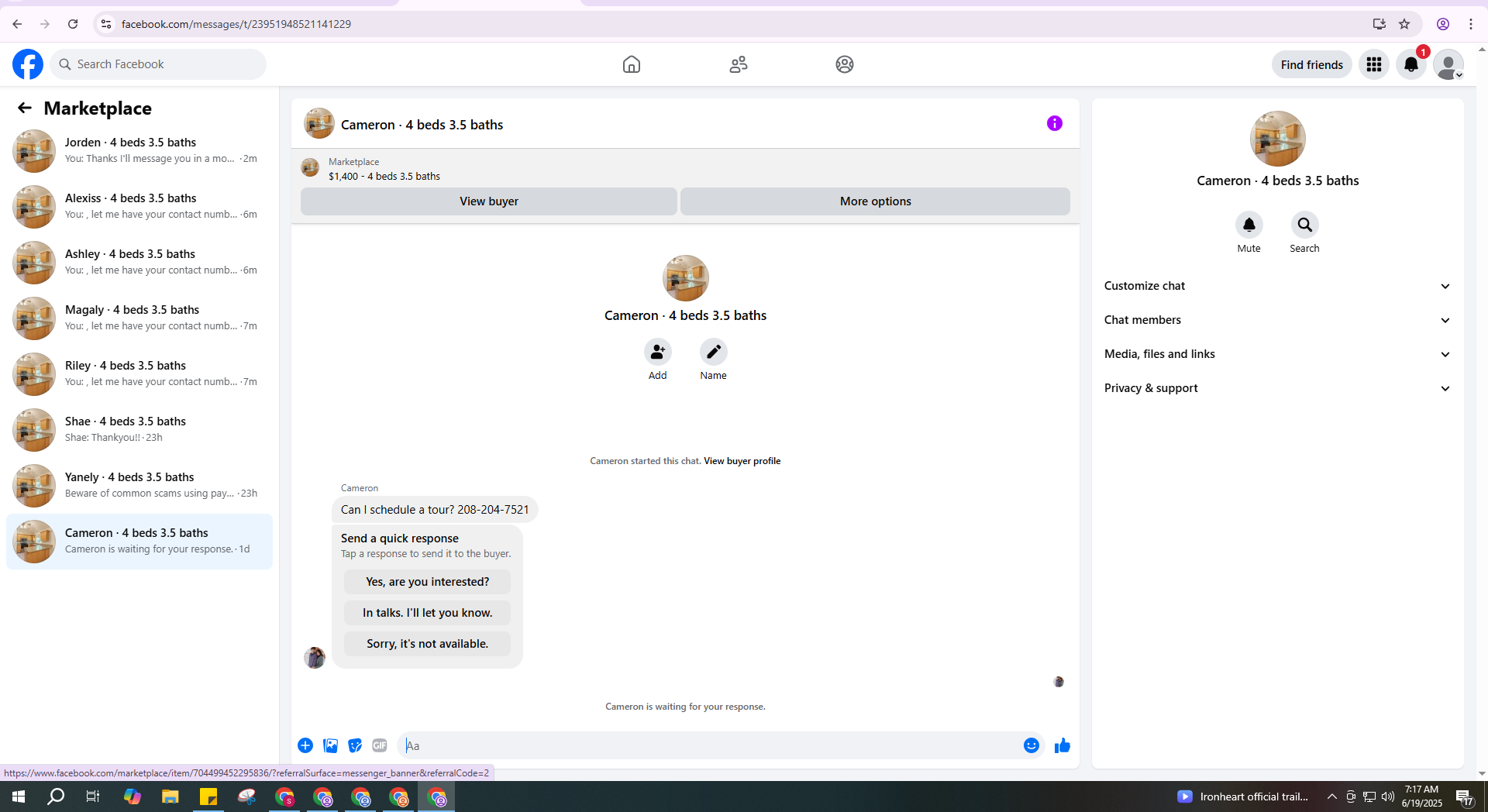
Task: Open the account profile menu
Action: coord(1448,64)
